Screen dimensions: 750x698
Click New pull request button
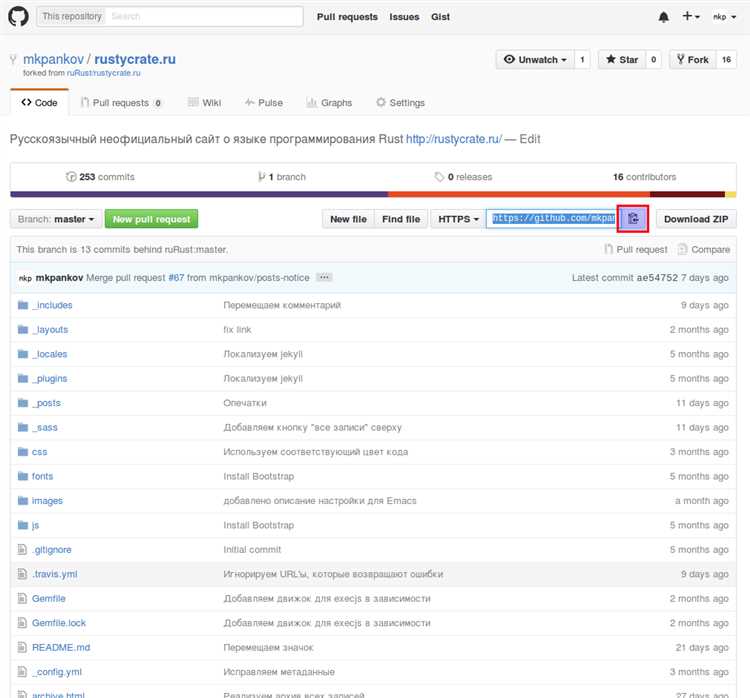[152, 219]
